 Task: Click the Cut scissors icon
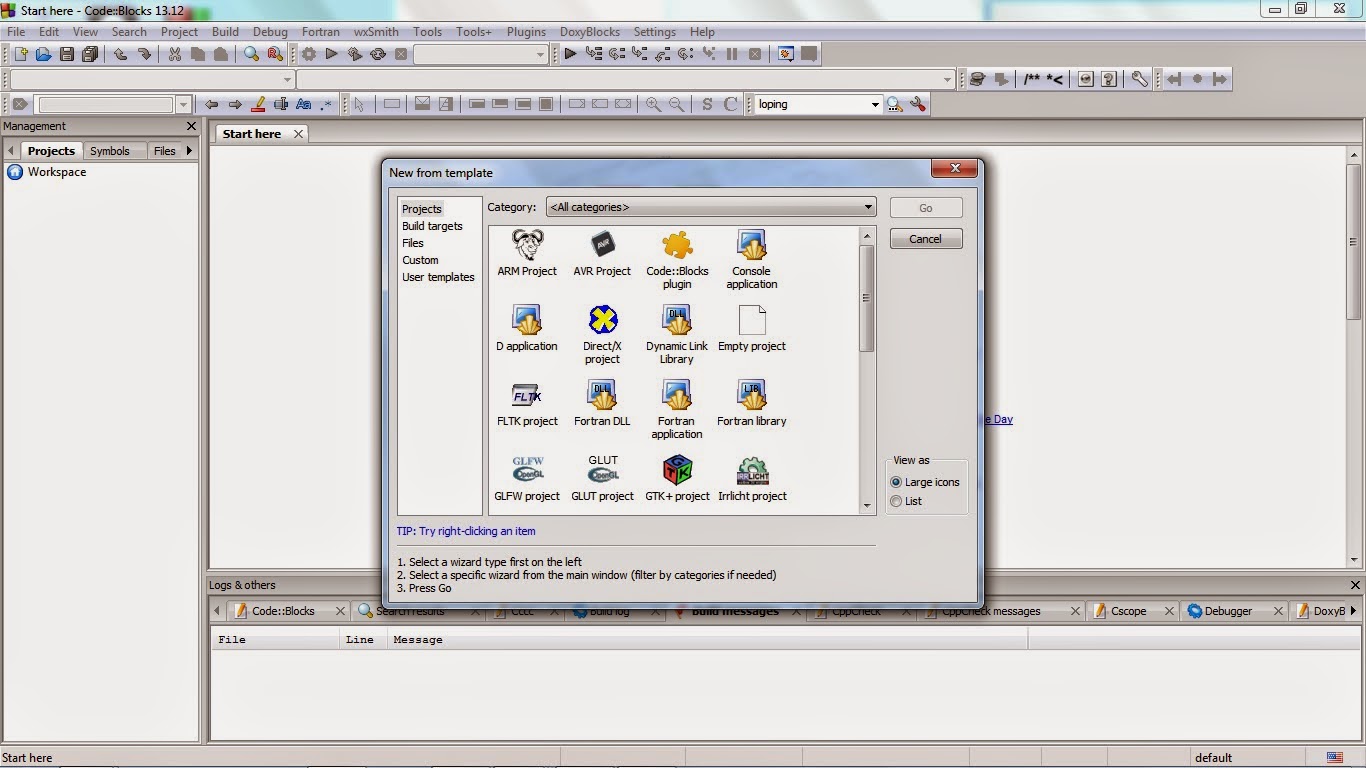click(x=174, y=54)
